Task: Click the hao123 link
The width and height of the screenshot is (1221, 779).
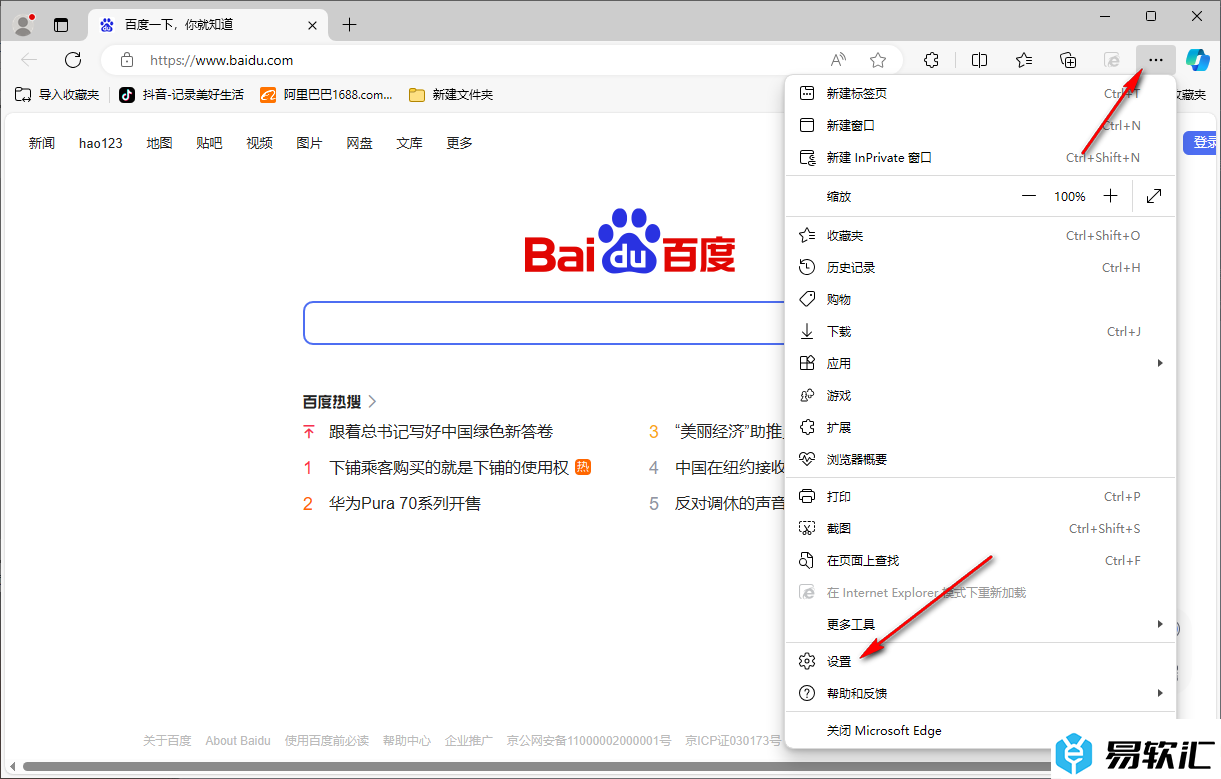Action: [x=101, y=143]
